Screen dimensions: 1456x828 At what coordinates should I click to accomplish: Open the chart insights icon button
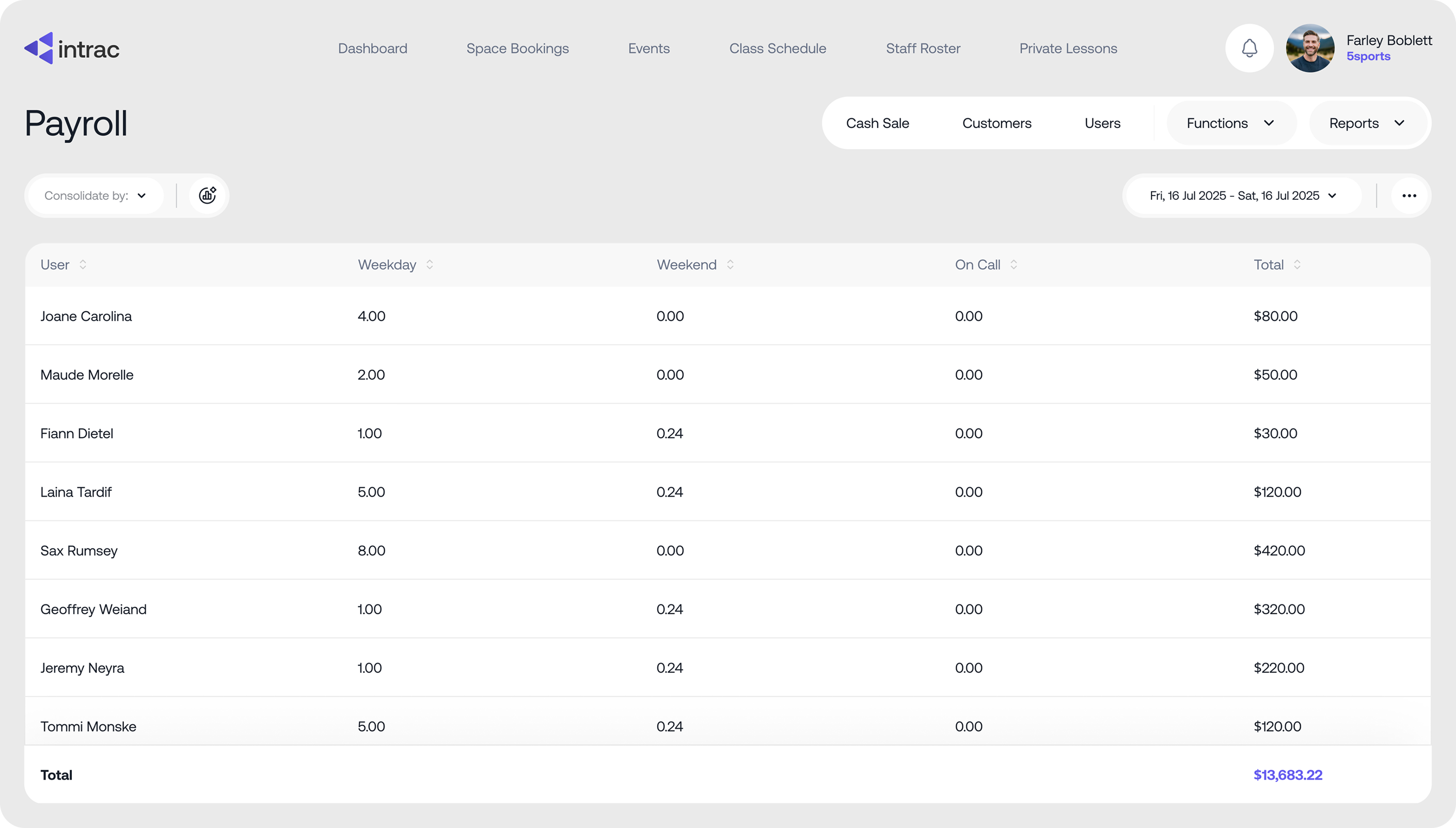point(208,196)
